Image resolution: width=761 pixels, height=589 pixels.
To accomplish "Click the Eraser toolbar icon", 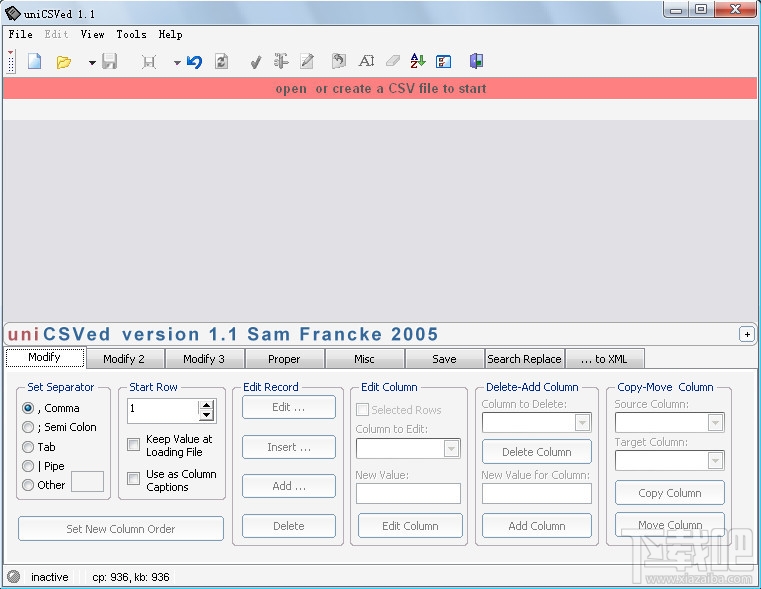I will tap(392, 61).
